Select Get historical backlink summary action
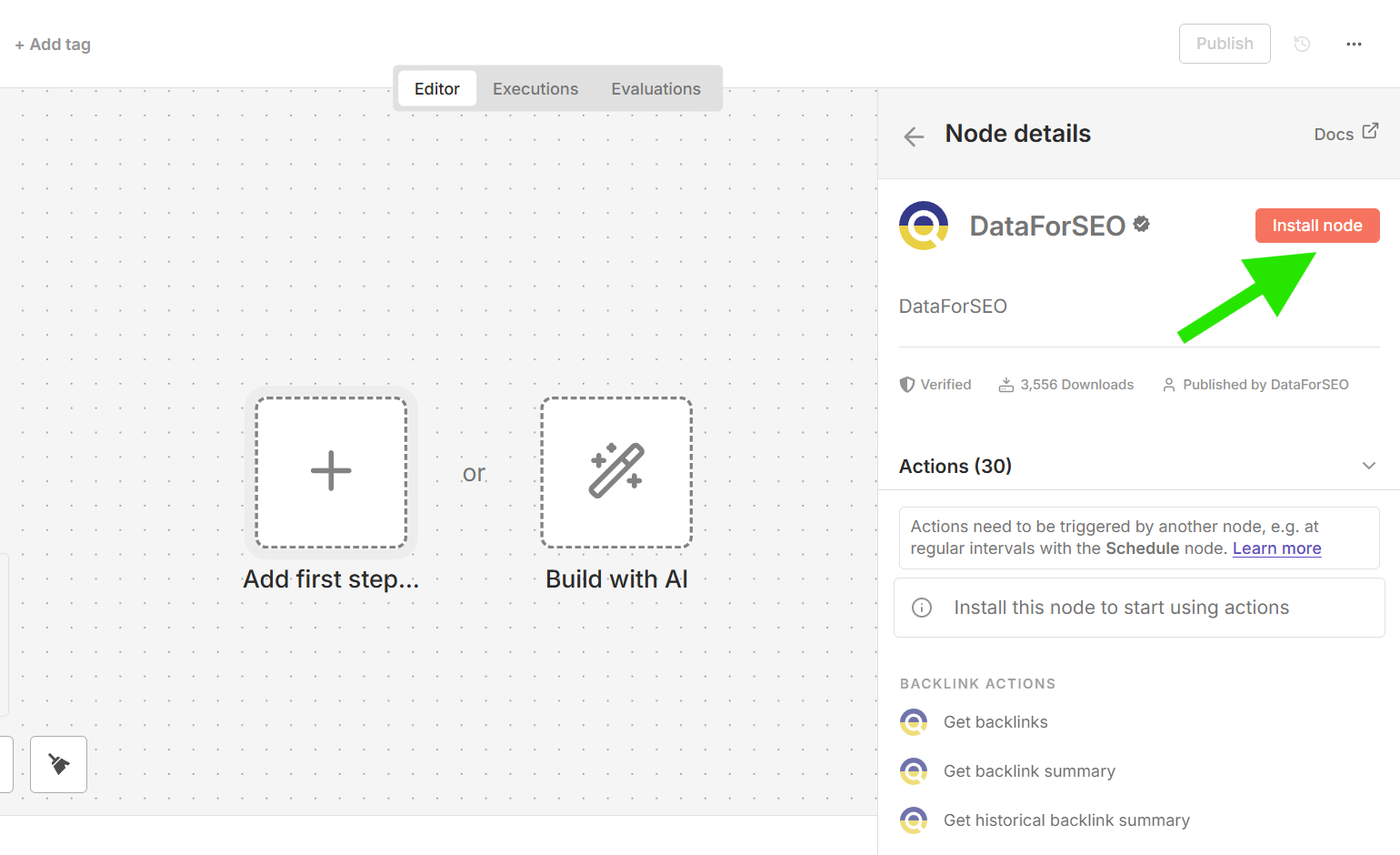This screenshot has height=855, width=1400. 1066,820
